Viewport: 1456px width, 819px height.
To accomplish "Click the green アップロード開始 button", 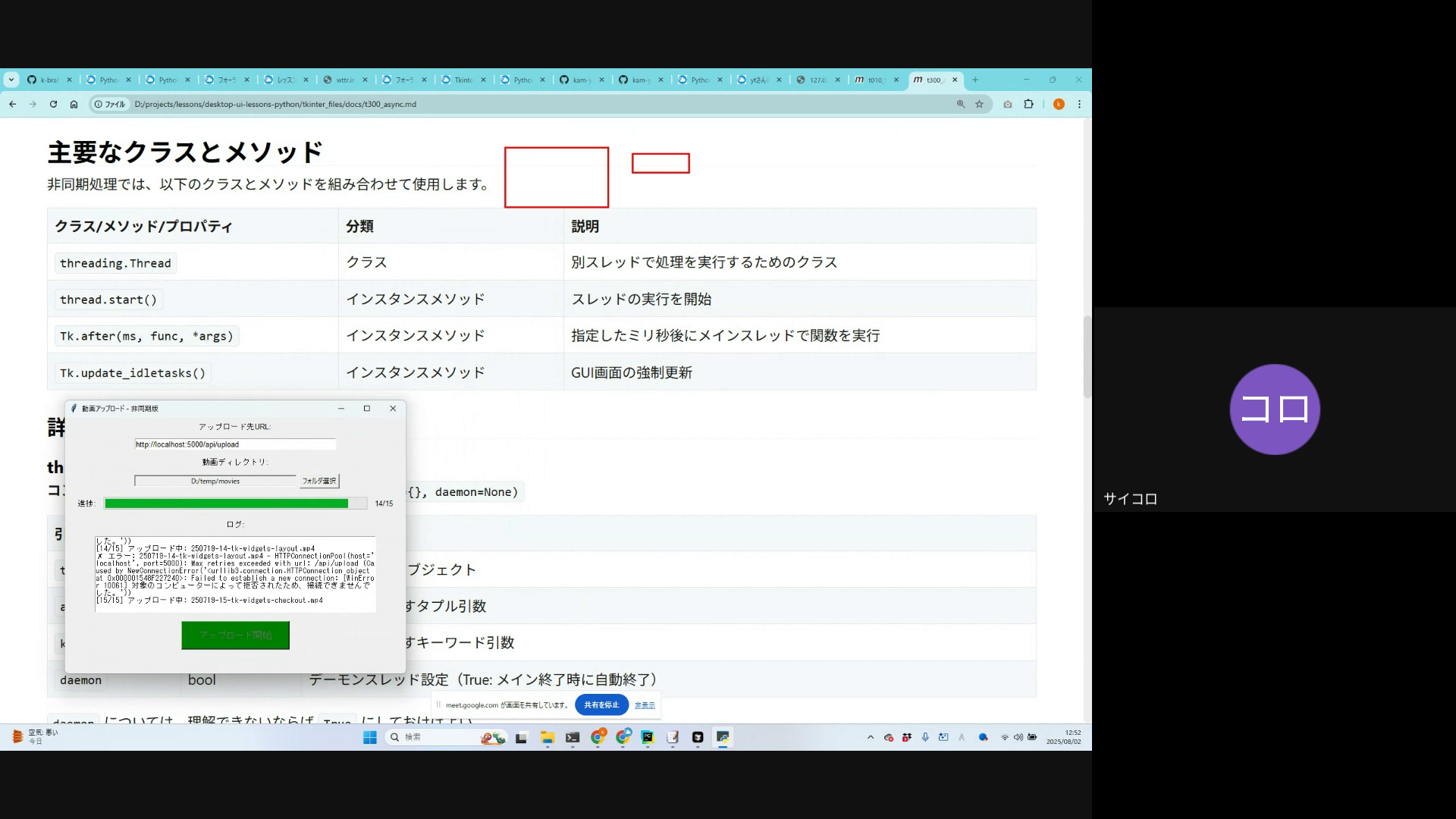I will tap(235, 635).
